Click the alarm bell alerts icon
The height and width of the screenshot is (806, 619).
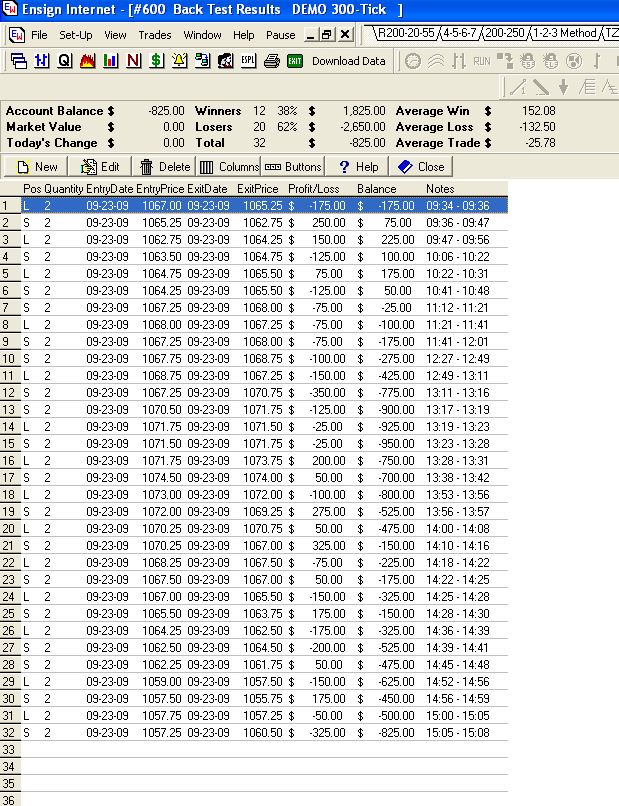click(x=179, y=61)
